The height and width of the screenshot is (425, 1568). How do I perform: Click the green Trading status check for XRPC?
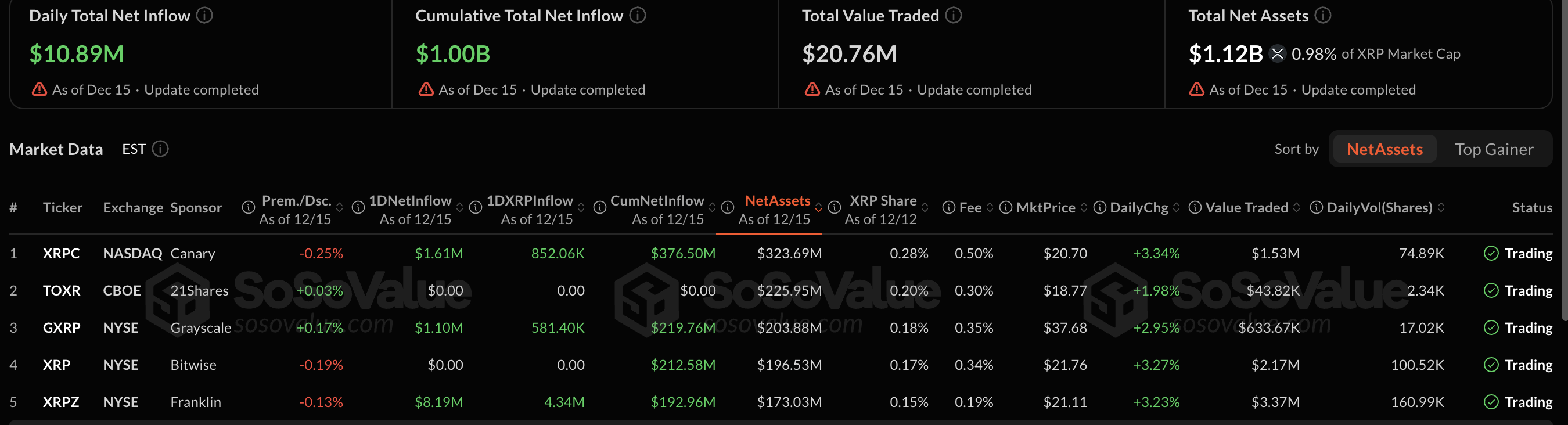coord(1491,253)
